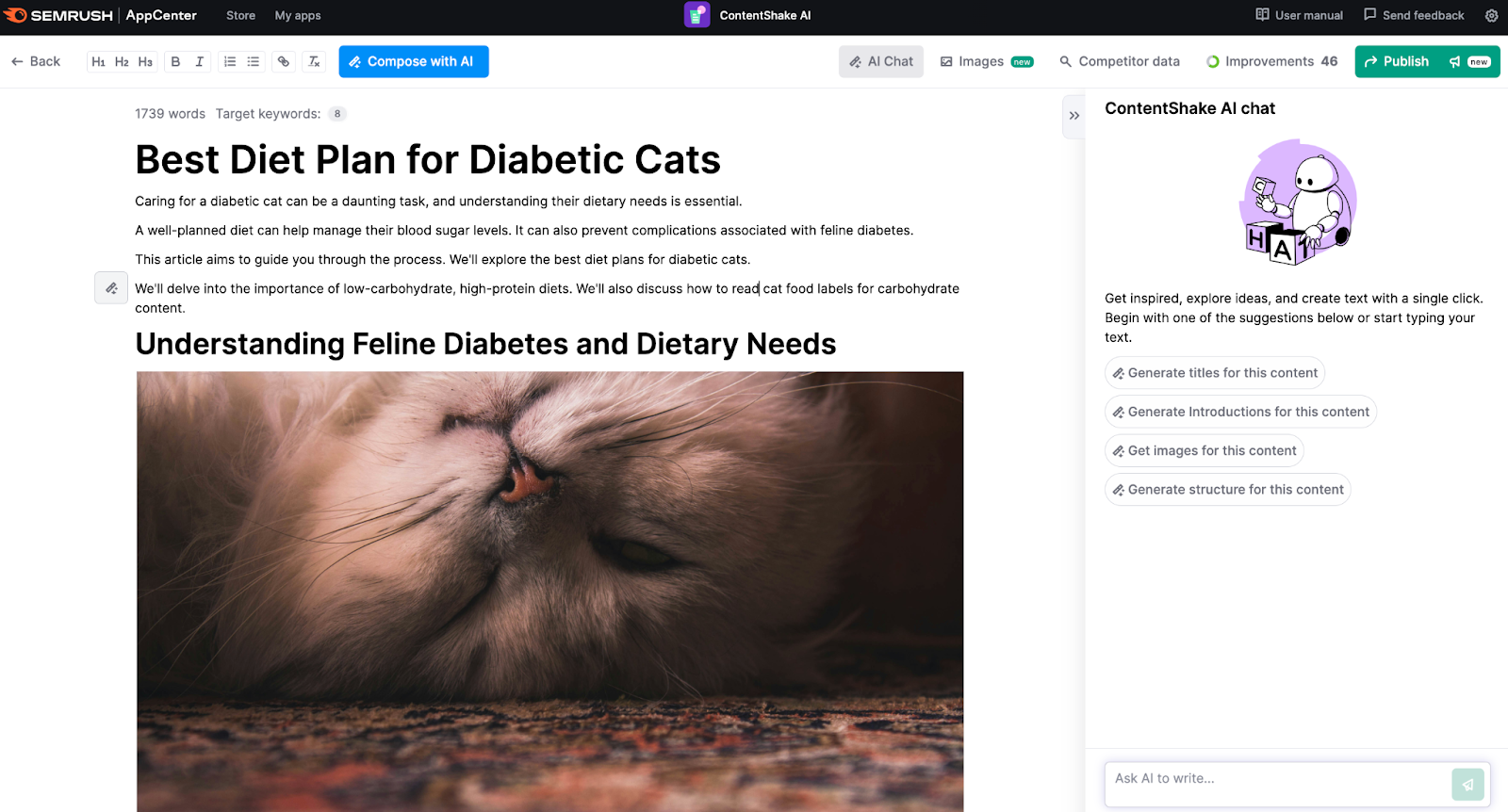Toggle the AI Chat panel tab
Screen dimensions: 1508x812
tap(880, 62)
